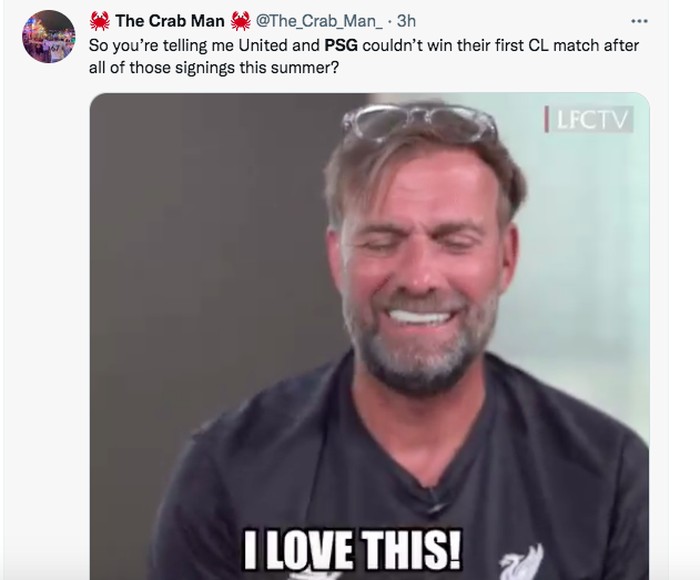Click the crab emoji after the name
The width and height of the screenshot is (700, 580).
tap(240, 22)
